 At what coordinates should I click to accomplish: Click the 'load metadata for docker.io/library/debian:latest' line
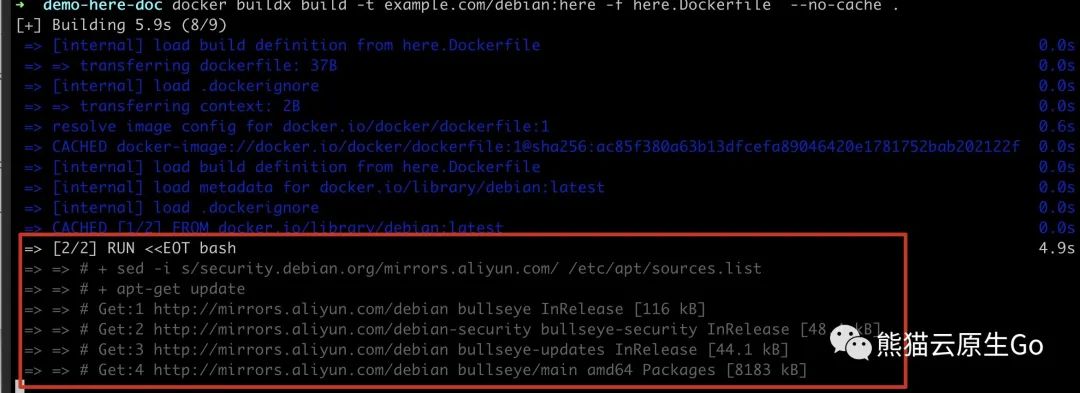tap(314, 187)
